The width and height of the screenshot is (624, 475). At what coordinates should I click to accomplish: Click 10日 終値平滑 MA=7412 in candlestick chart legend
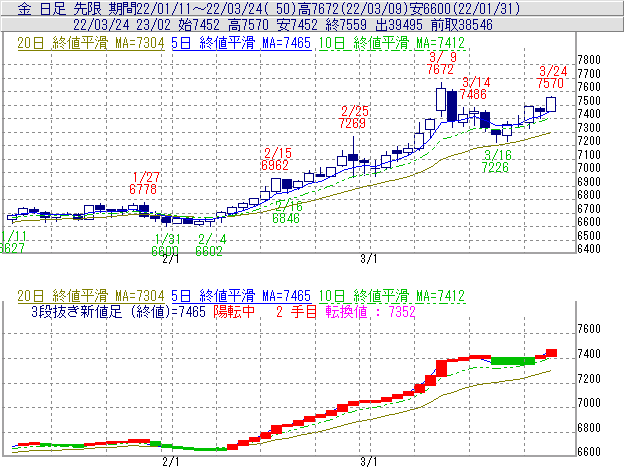[x=392, y=43]
